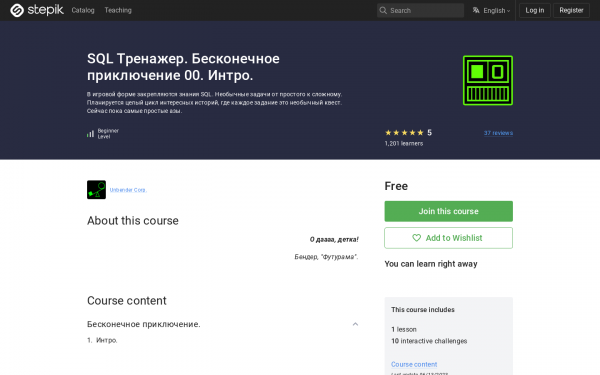Collapse the Бесконечное приключение section chevron

coord(355,324)
